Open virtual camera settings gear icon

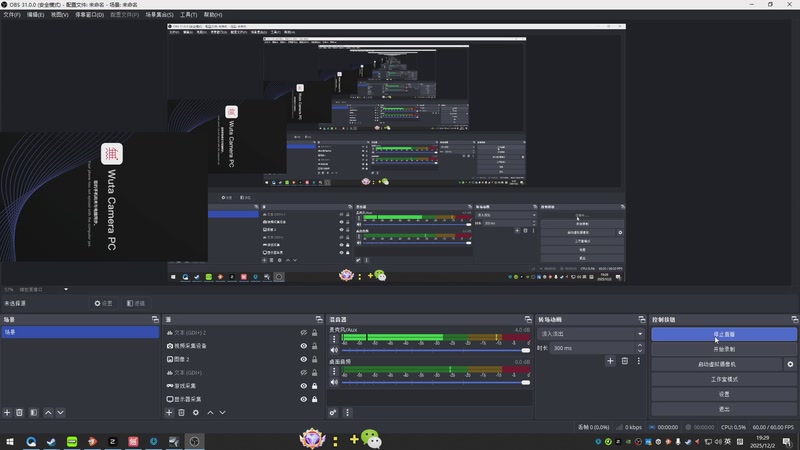(790, 364)
